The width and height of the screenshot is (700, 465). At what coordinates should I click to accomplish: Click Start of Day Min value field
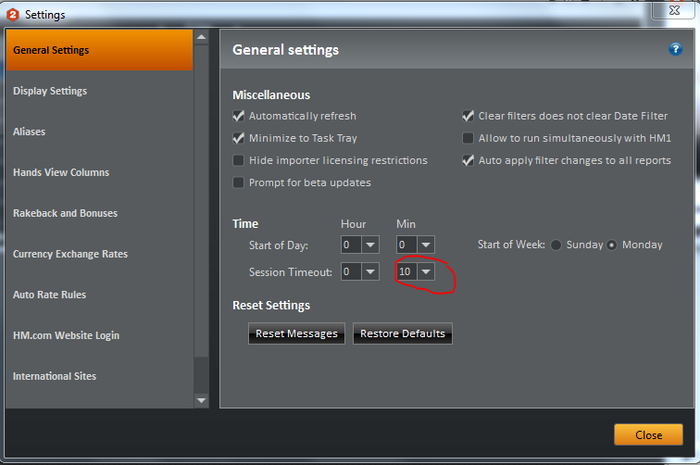coord(406,245)
